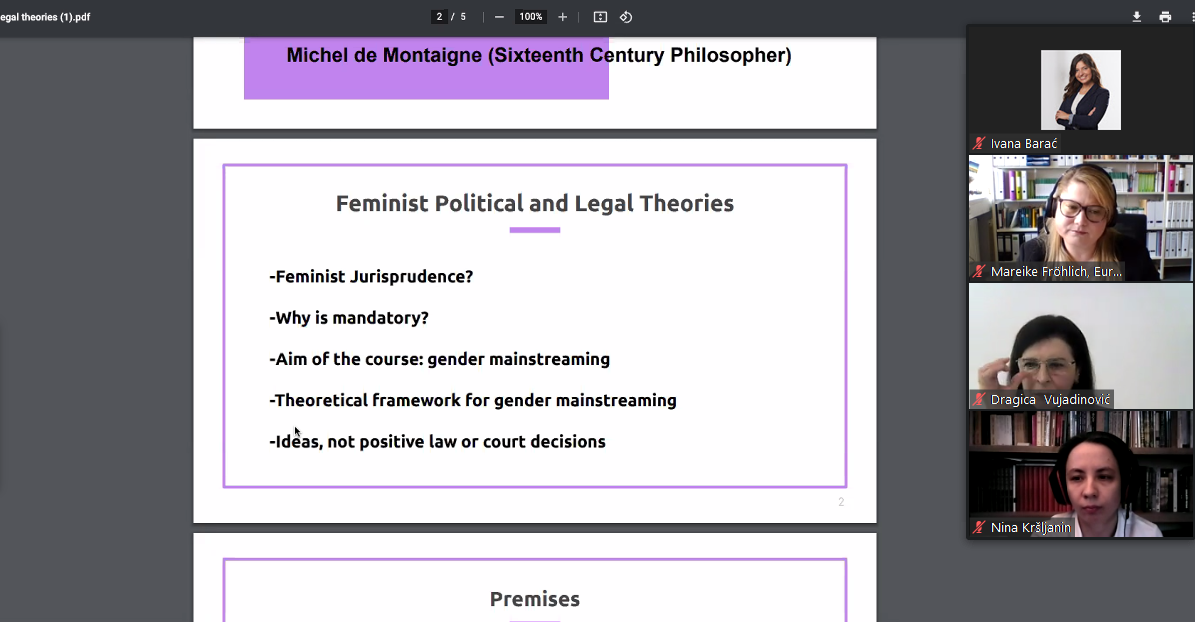The image size is (1195, 622).
Task: Click the 100% zoom level field
Action: pyautogui.click(x=530, y=17)
